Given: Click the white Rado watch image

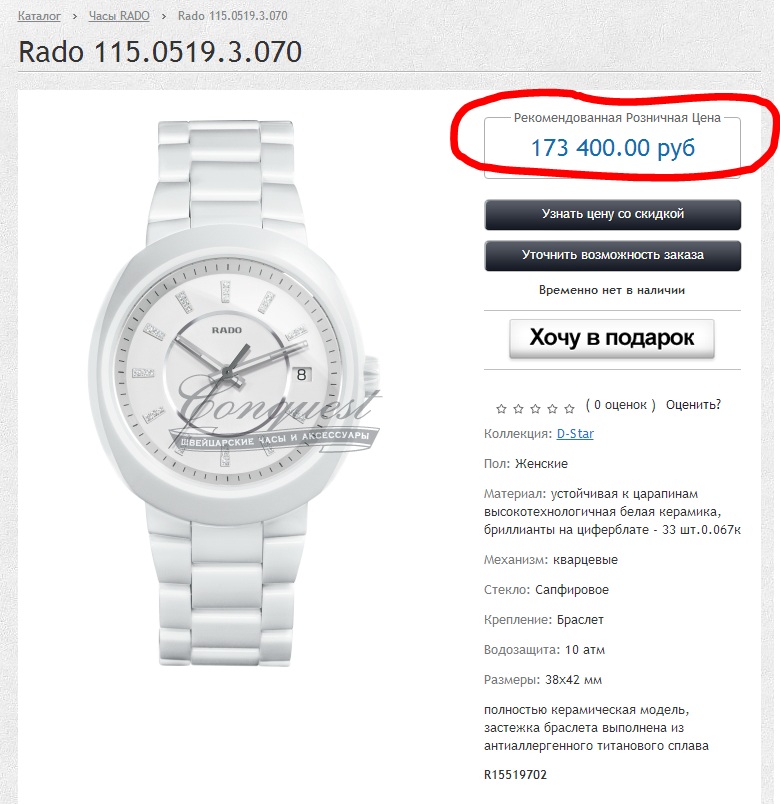Looking at the screenshot, I should pyautogui.click(x=234, y=393).
